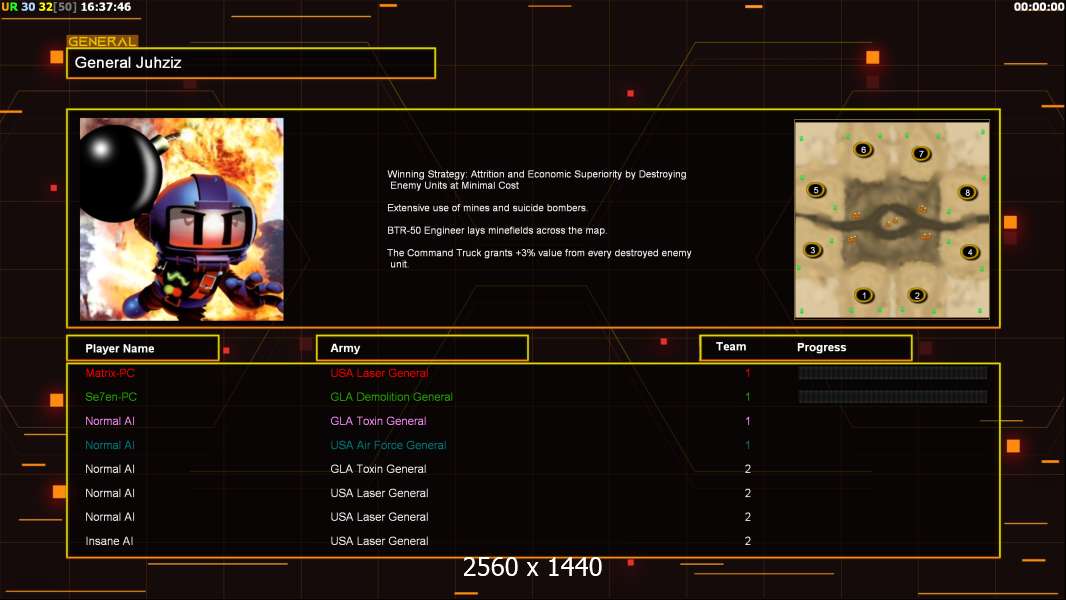Click Matrix-PC team number 1

pos(748,373)
